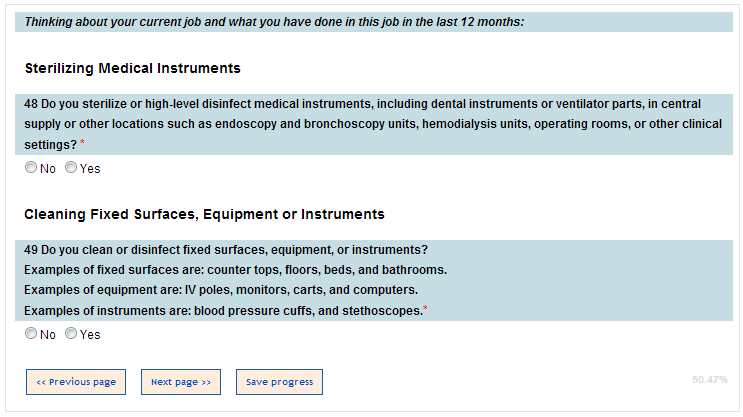Click question 48 sterilize instruments text
The width and height of the screenshot is (743, 417).
click(x=370, y=124)
